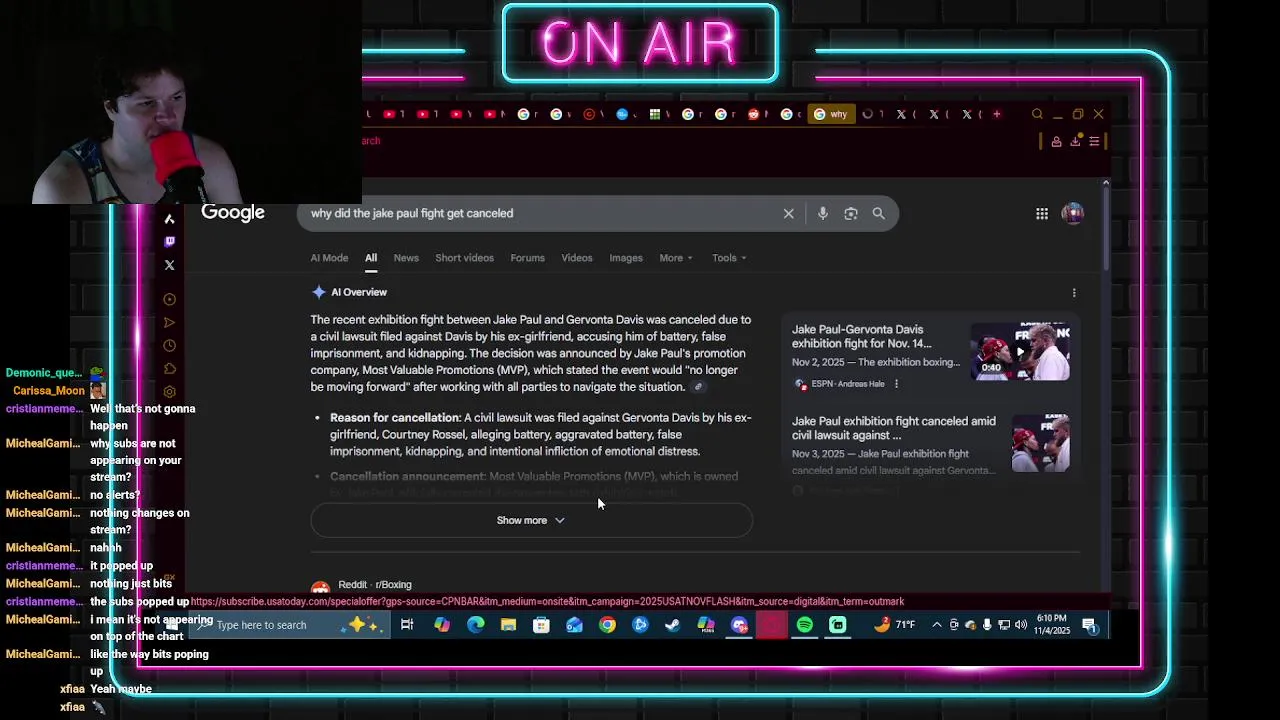Switch to Images results tab
Viewport: 1280px width, 720px height.
coord(626,258)
